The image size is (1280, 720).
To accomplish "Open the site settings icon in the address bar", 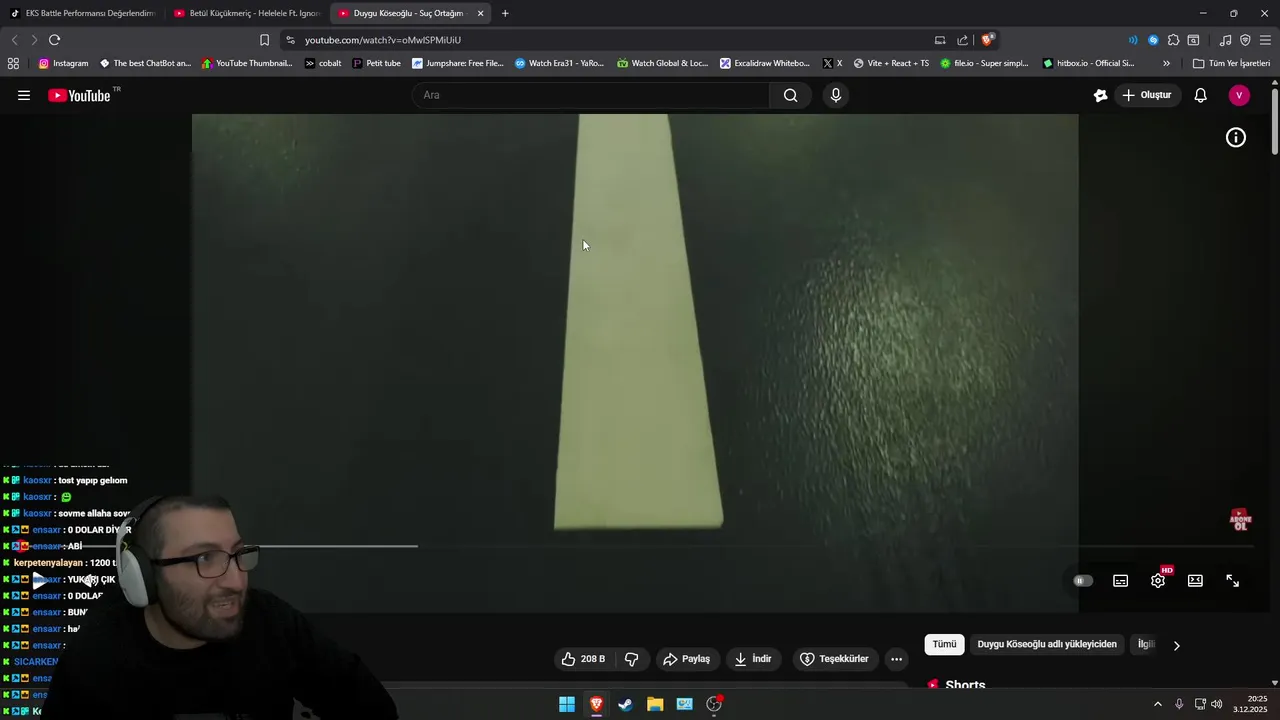I will click(x=290, y=40).
